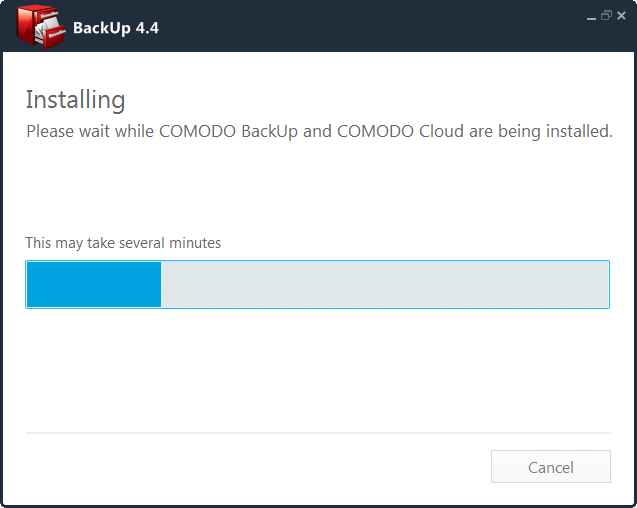Minimize the BackUp installer window
Image resolution: width=637 pixels, height=508 pixels.
tap(592, 17)
